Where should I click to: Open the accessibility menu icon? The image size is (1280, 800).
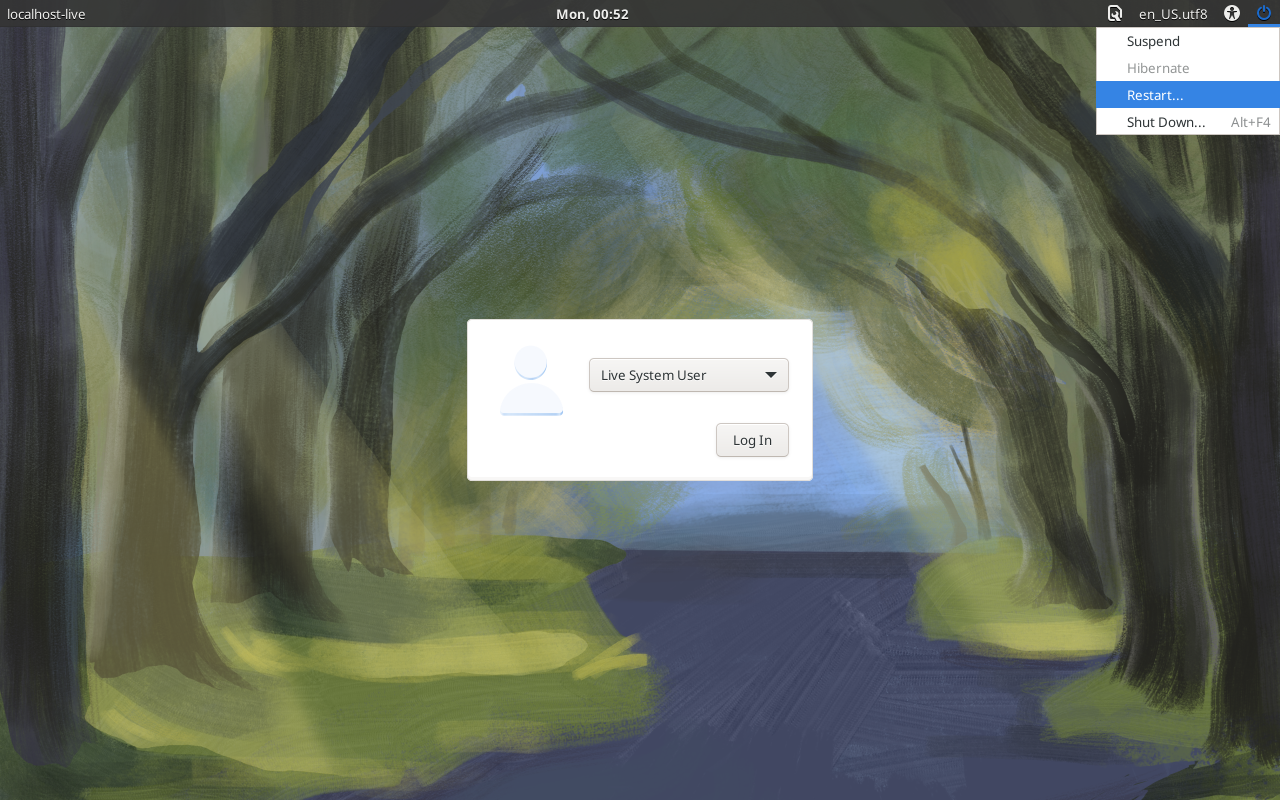(x=1232, y=14)
